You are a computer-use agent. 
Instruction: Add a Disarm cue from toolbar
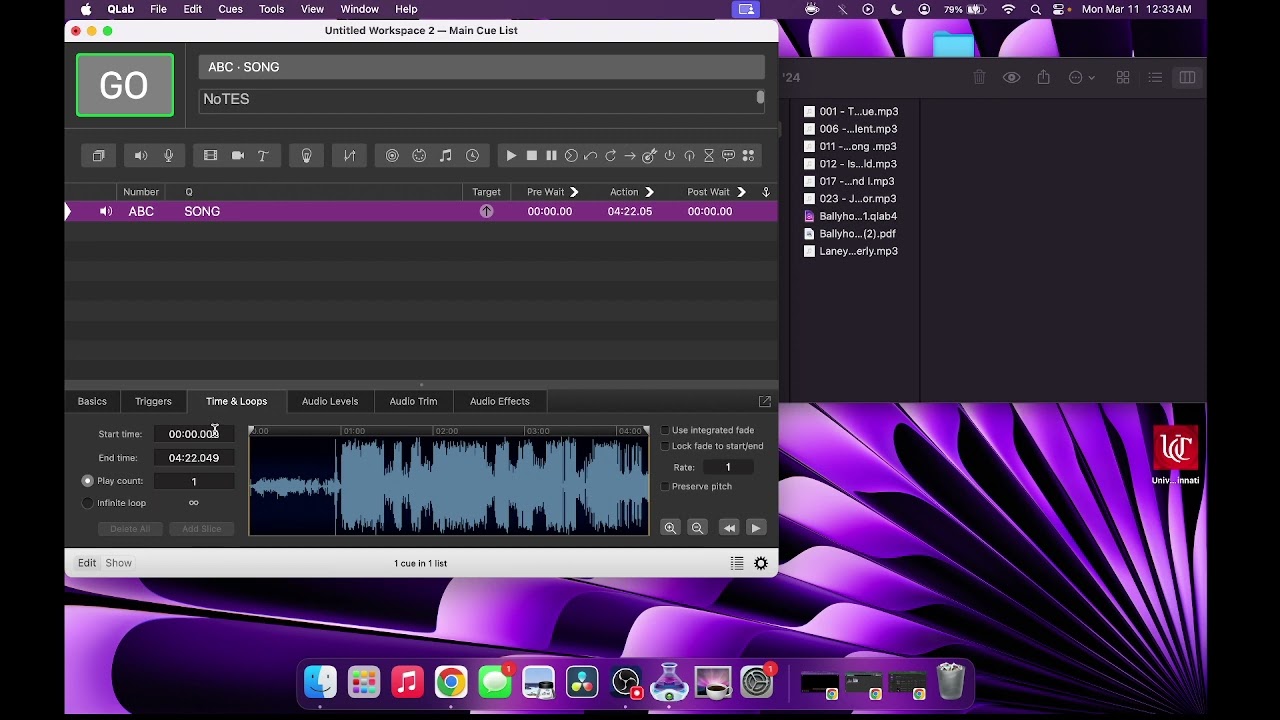[x=689, y=156]
